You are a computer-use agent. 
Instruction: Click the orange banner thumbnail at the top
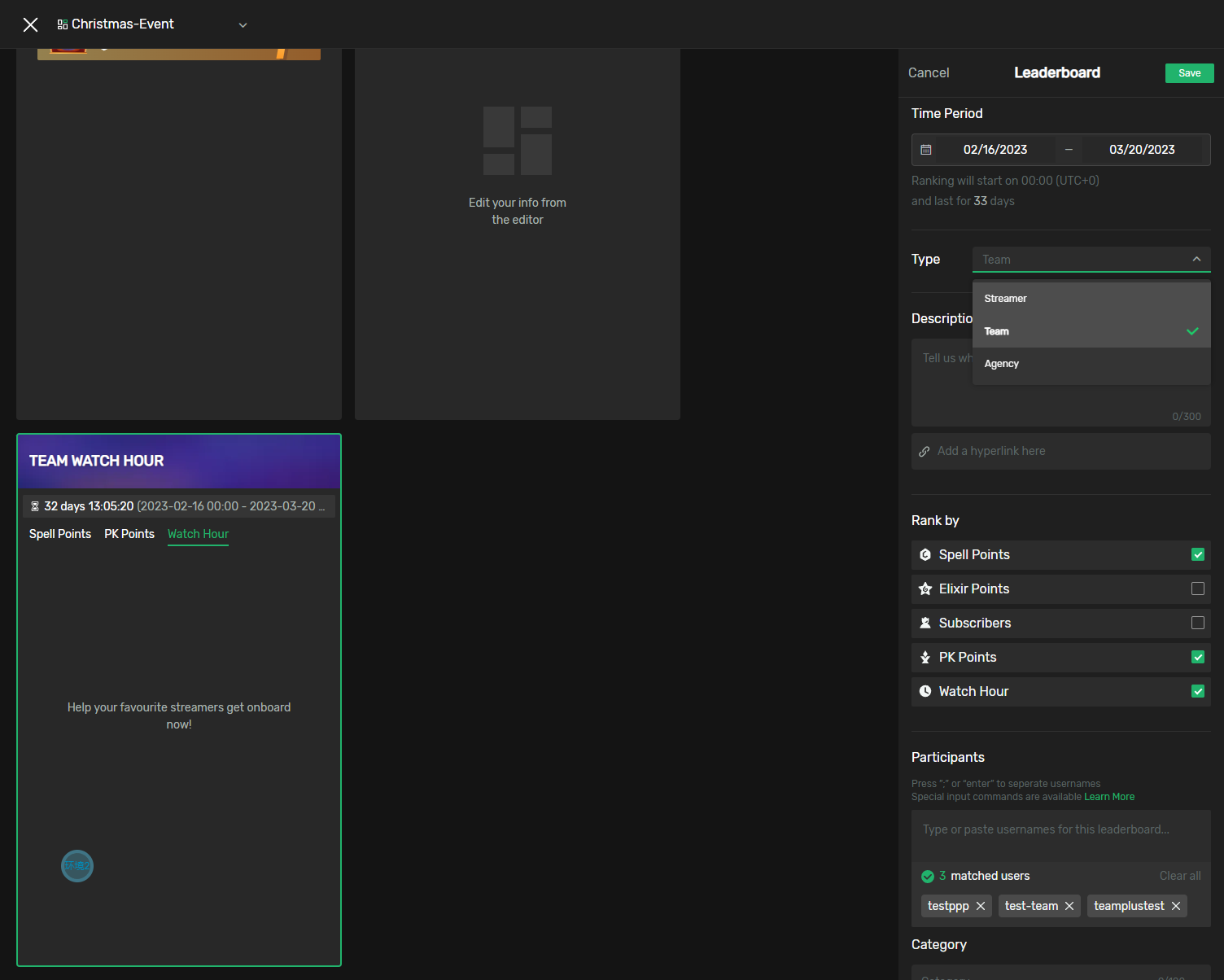[179, 54]
